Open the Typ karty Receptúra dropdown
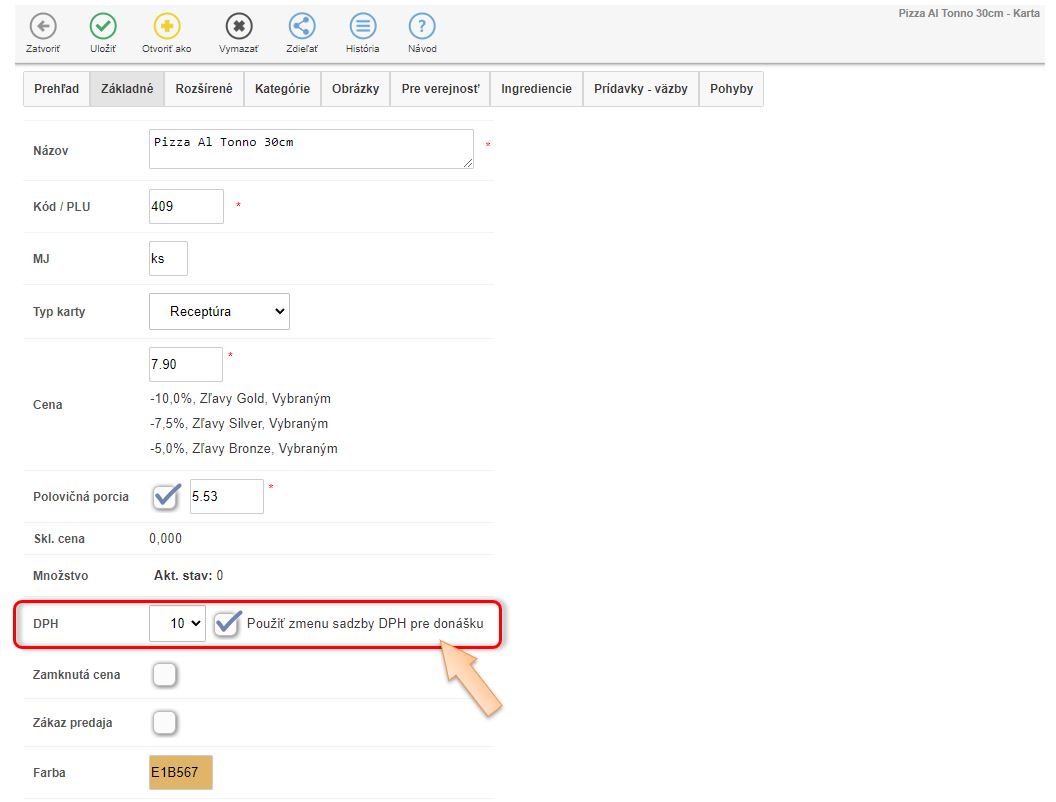This screenshot has height=802, width=1056. [219, 311]
